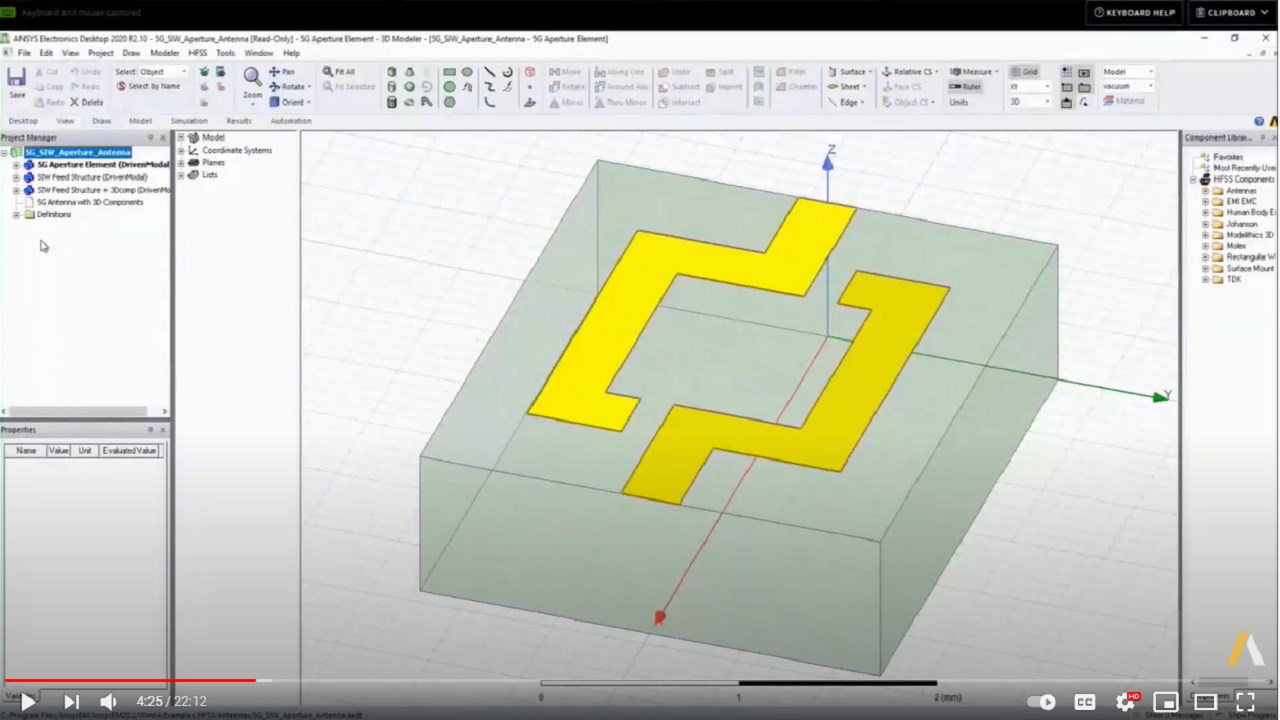
Task: Open the help question mark icon
Action: 1259,121
